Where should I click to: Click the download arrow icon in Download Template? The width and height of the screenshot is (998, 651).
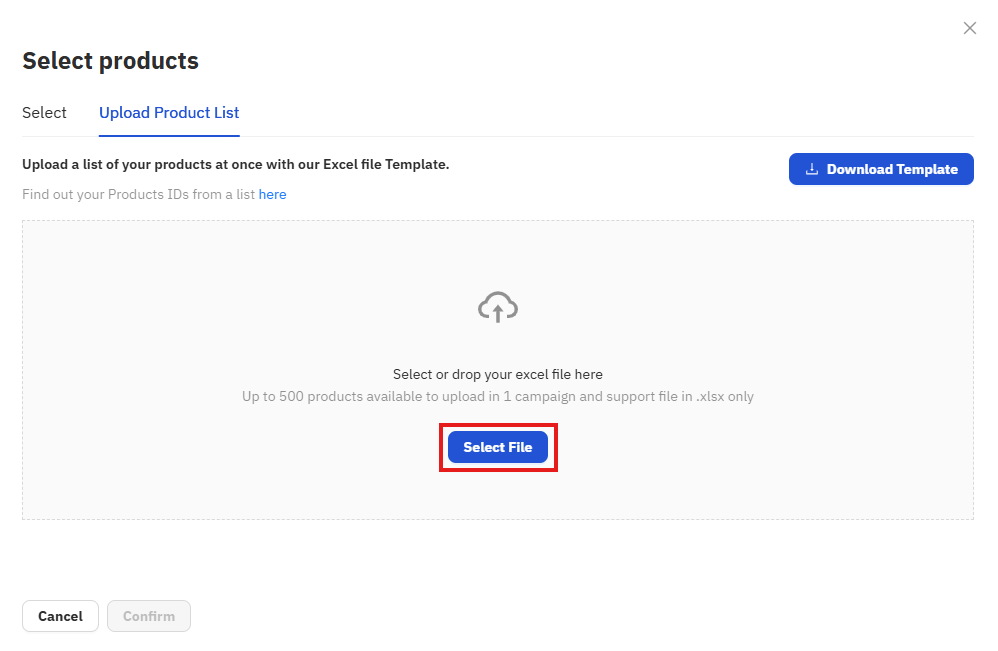click(x=812, y=169)
